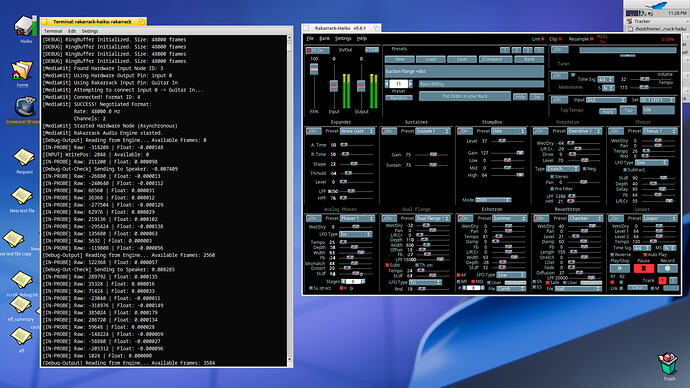Go to next preset with right arrow
The image size is (690, 388).
tap(410, 84)
